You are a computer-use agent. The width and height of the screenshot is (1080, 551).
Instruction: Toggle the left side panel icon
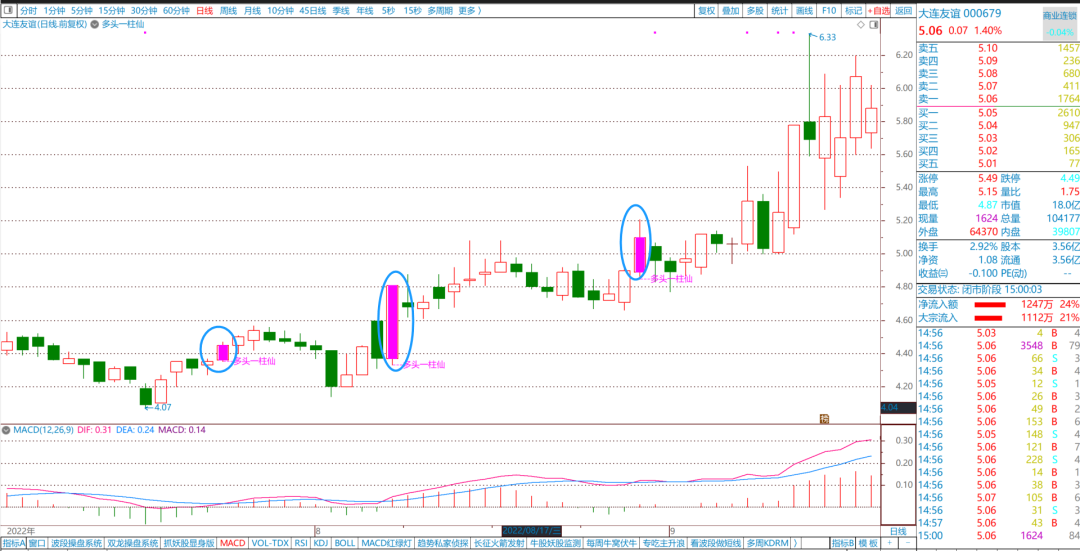click(8, 10)
